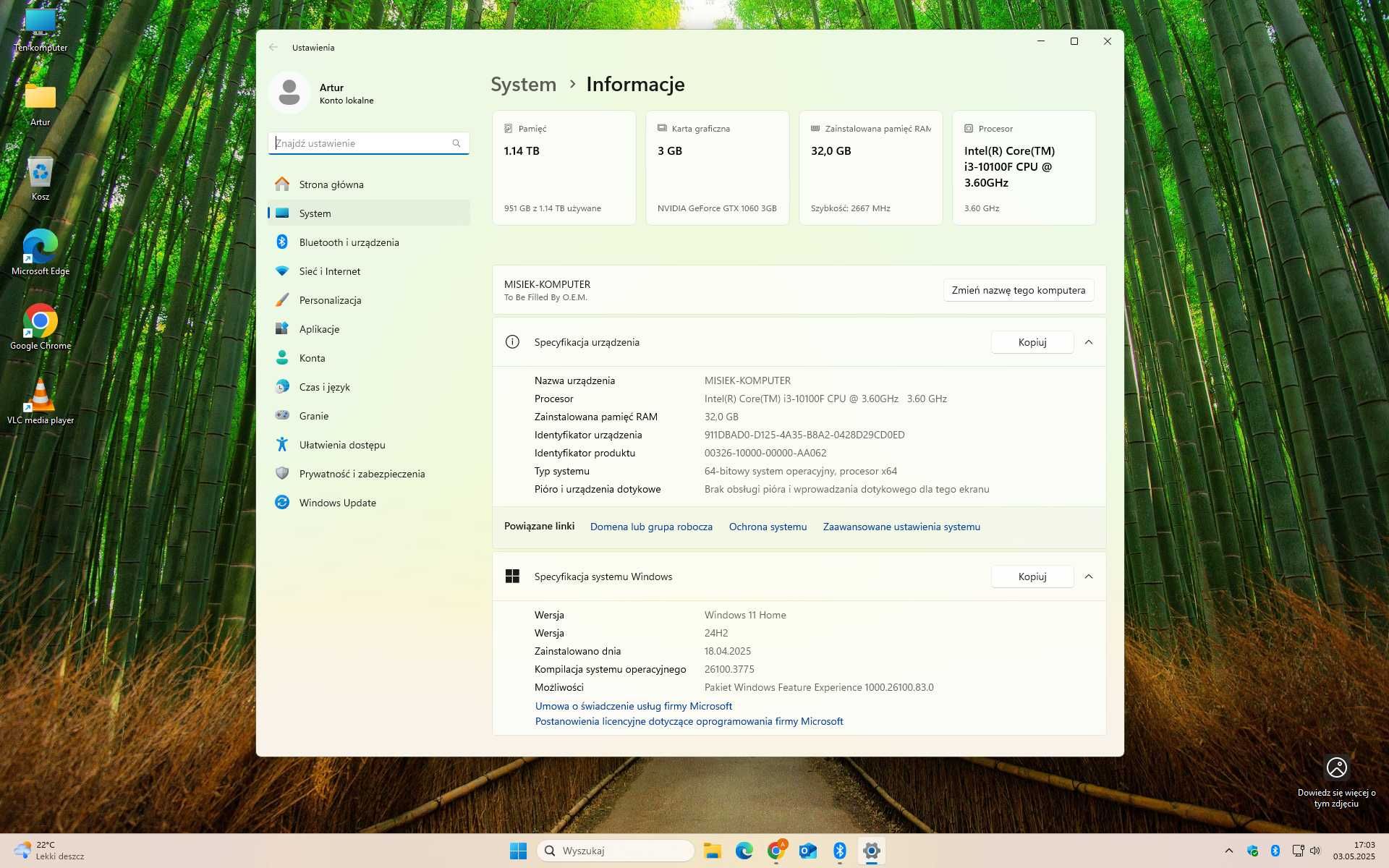This screenshot has height=868, width=1389.
Task: Focus the Znajdź ustawienie search box
Action: 368,143
